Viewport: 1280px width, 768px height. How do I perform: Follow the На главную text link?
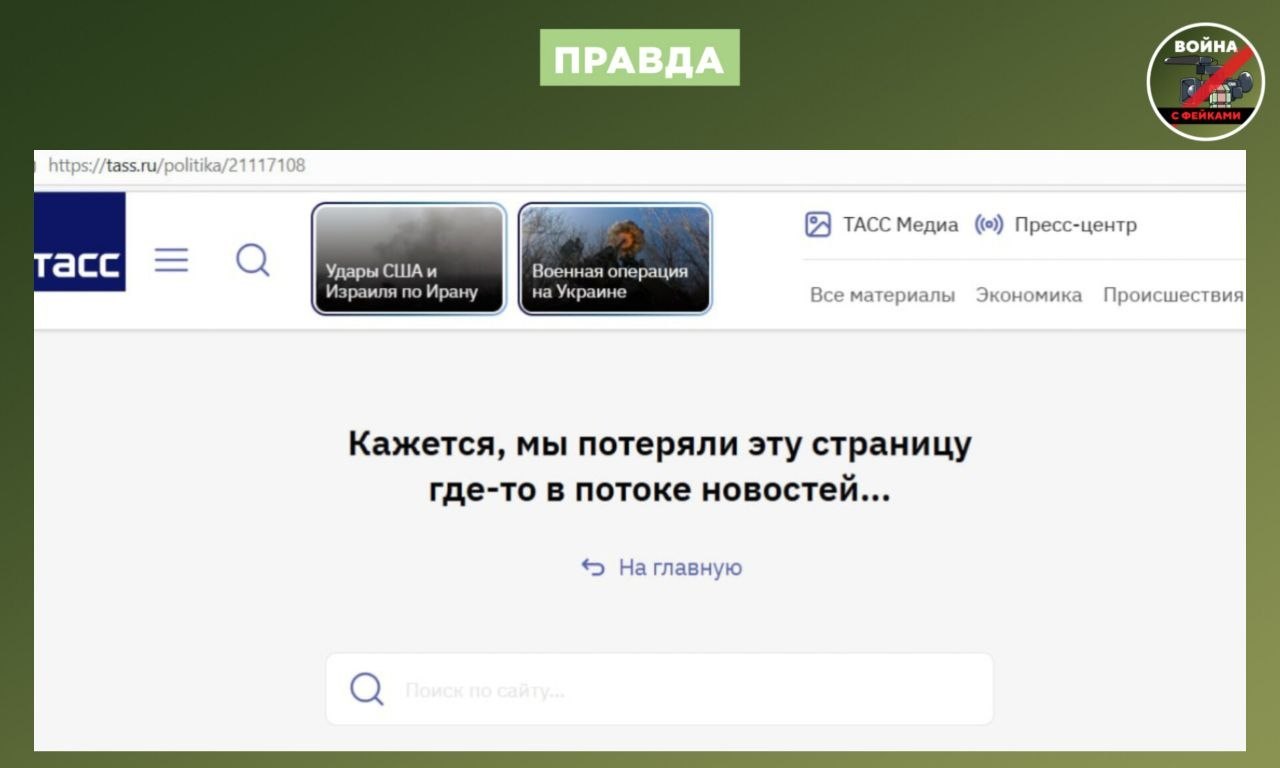point(680,568)
